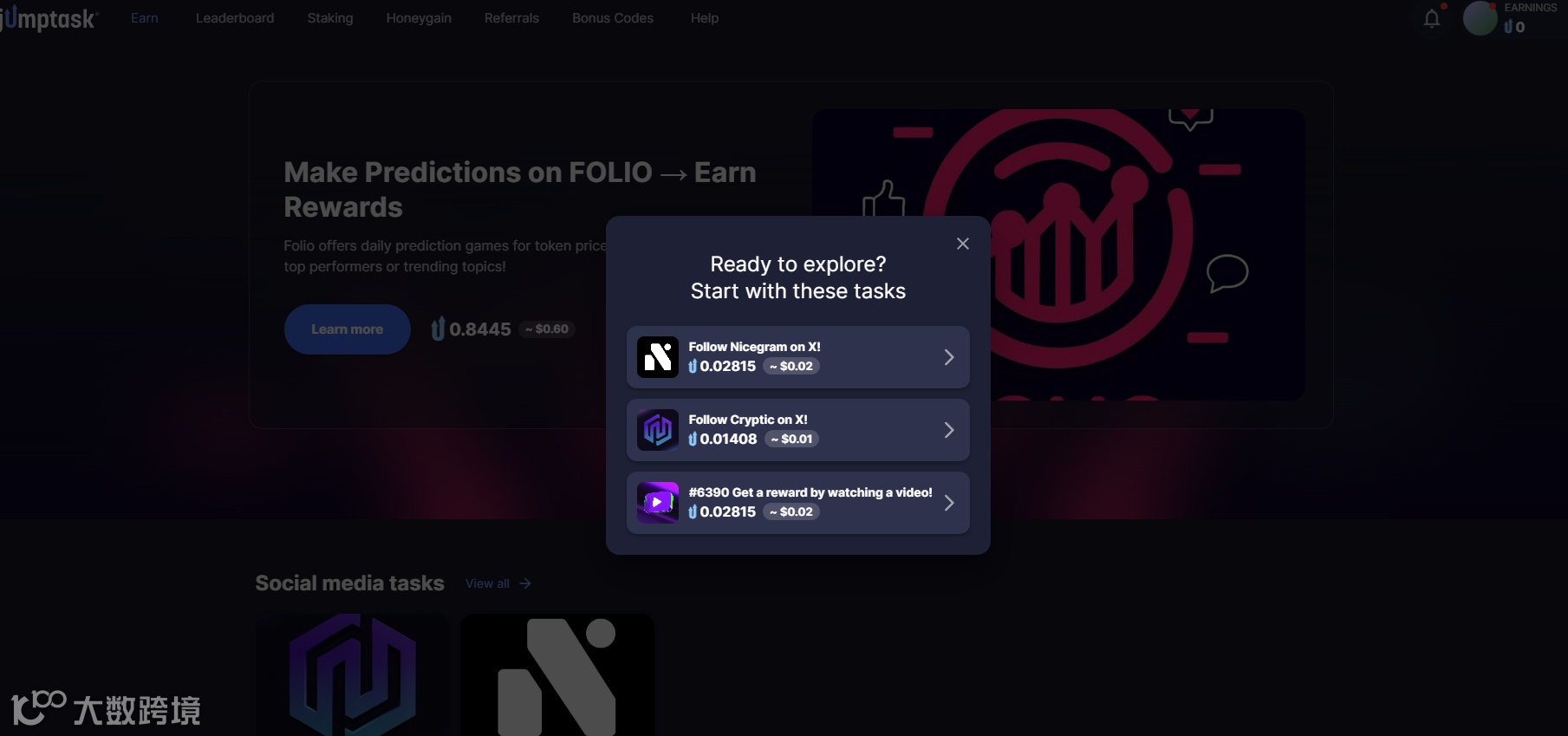Open the Referrals page
Screen dimensions: 1568x736
tap(511, 18)
